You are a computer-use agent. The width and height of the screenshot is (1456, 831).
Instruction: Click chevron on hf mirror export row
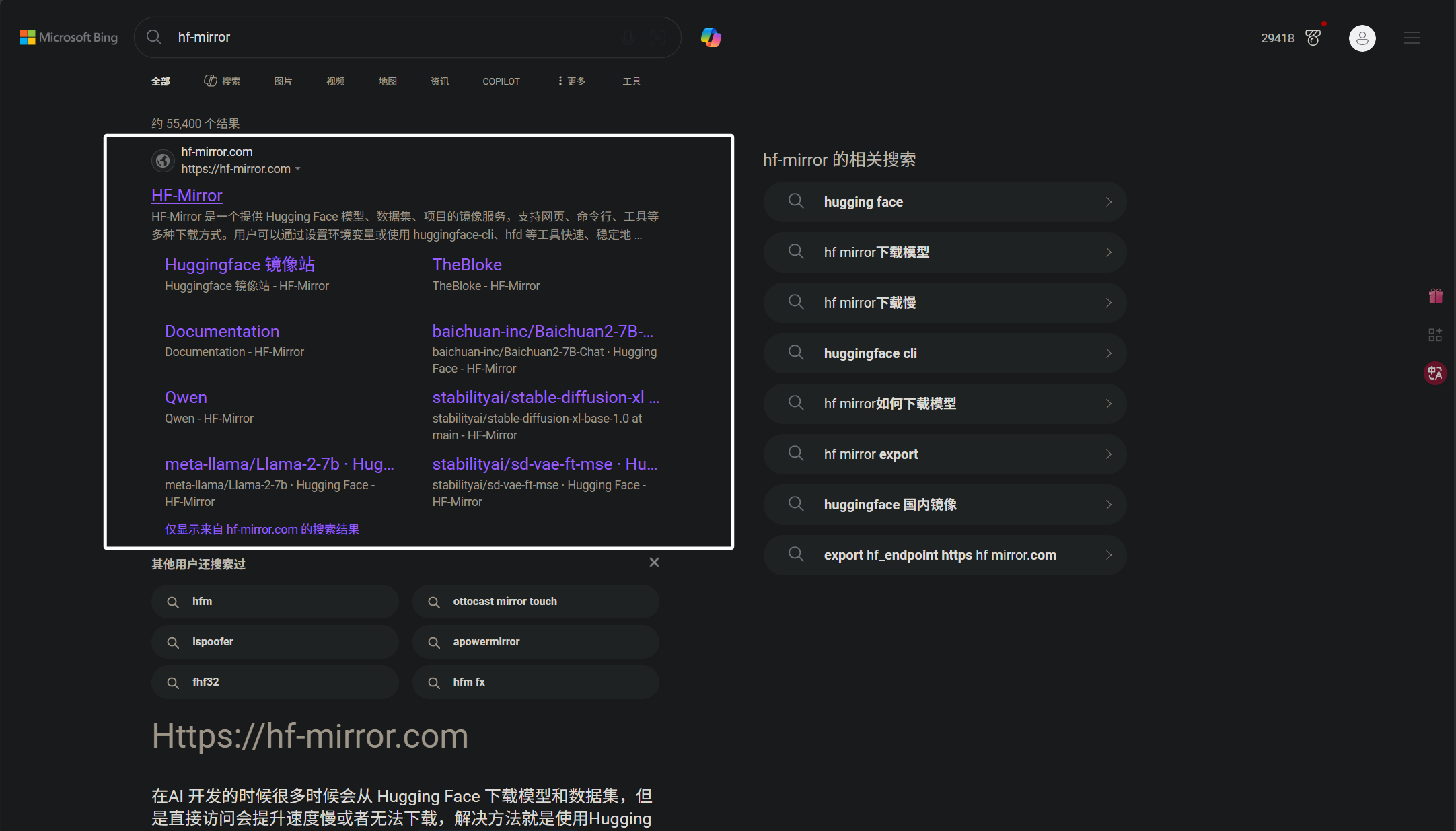[x=1109, y=454]
